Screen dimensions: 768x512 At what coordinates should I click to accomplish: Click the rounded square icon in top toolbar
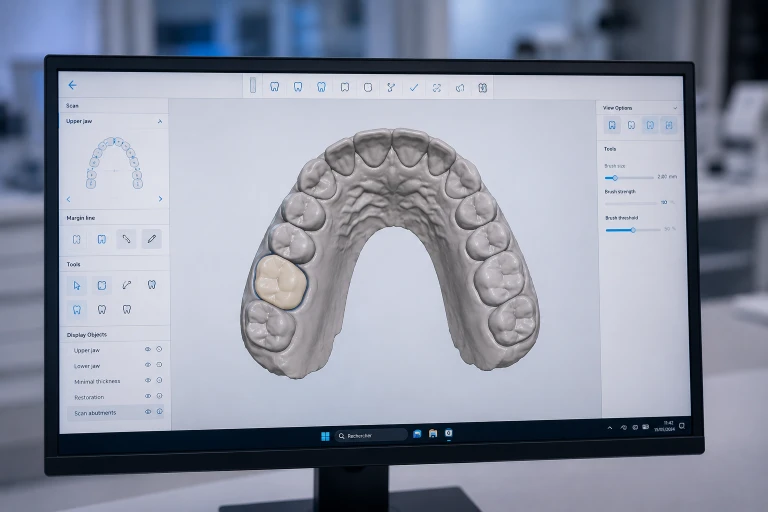368,88
